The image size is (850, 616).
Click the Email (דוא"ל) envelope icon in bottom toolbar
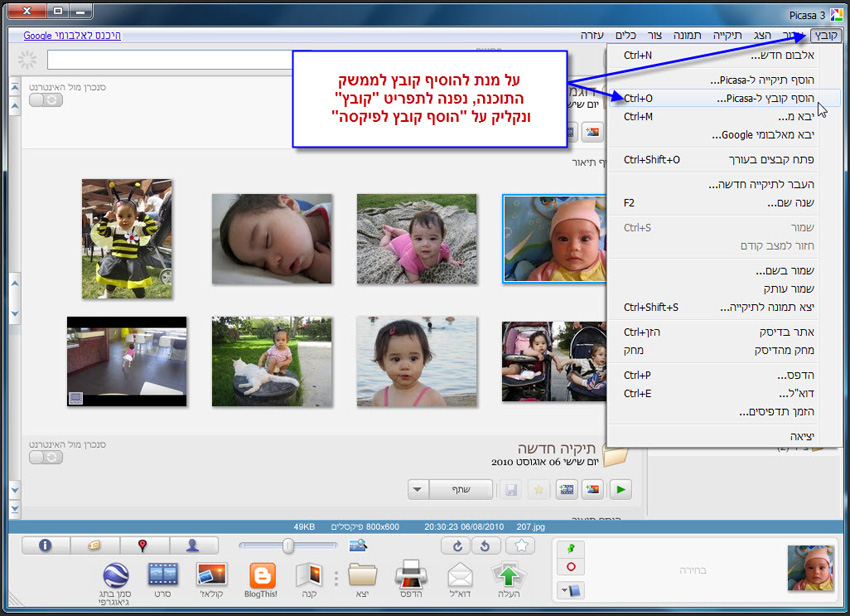coord(460,575)
